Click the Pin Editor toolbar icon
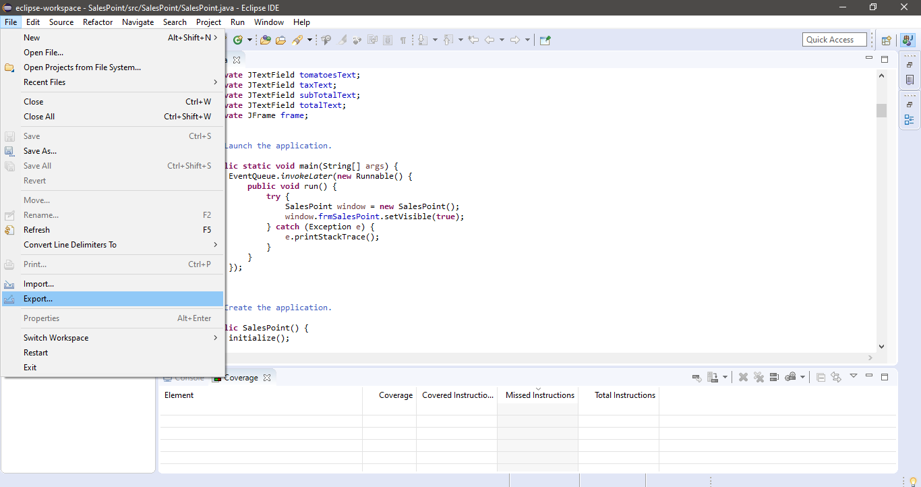This screenshot has height=487, width=921. [545, 40]
